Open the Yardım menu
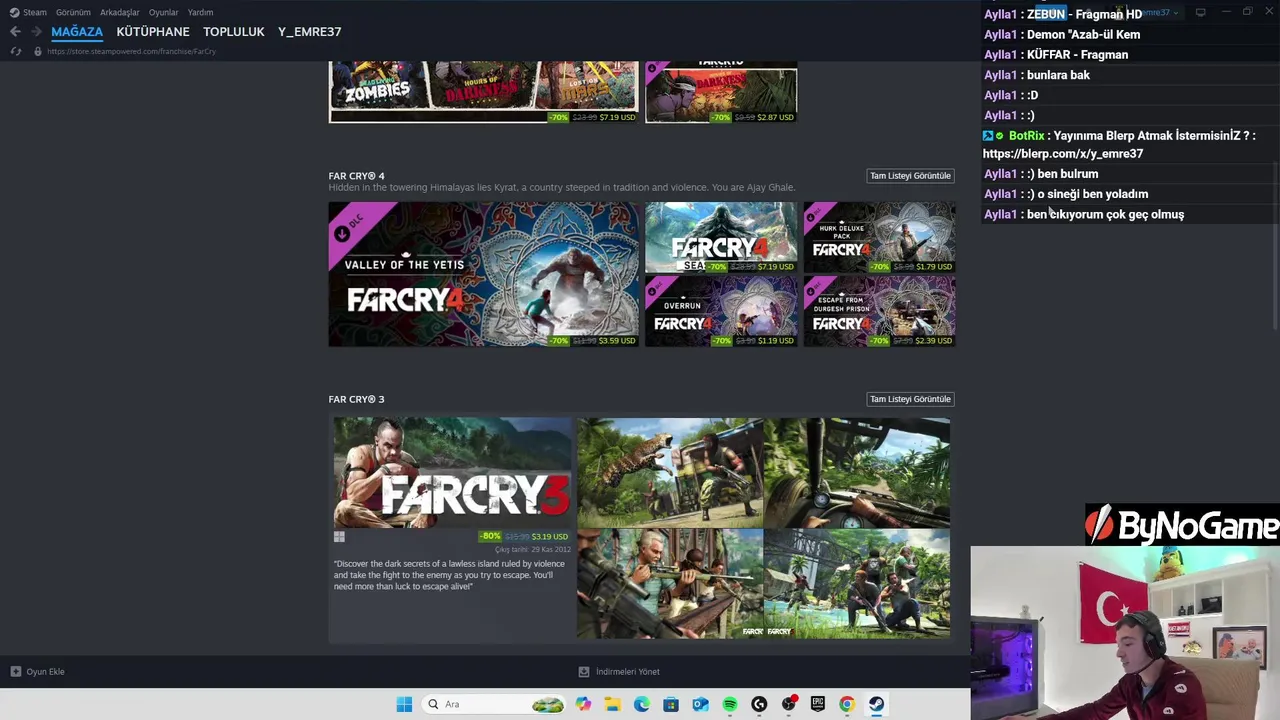 click(x=201, y=12)
